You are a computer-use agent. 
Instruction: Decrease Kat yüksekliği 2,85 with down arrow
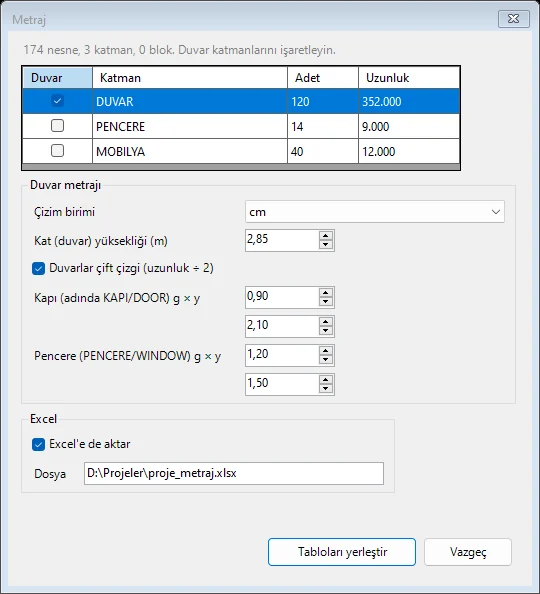coord(326,245)
